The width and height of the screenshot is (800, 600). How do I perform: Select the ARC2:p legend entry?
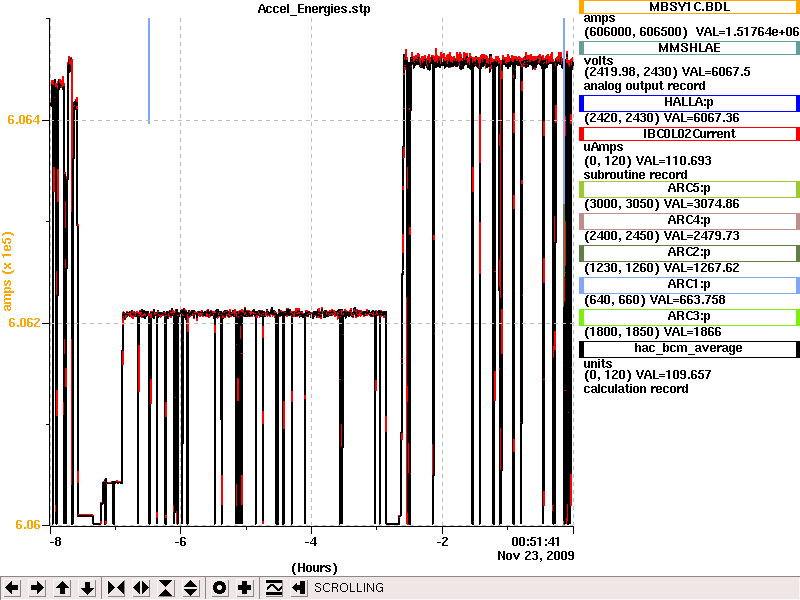(x=689, y=253)
